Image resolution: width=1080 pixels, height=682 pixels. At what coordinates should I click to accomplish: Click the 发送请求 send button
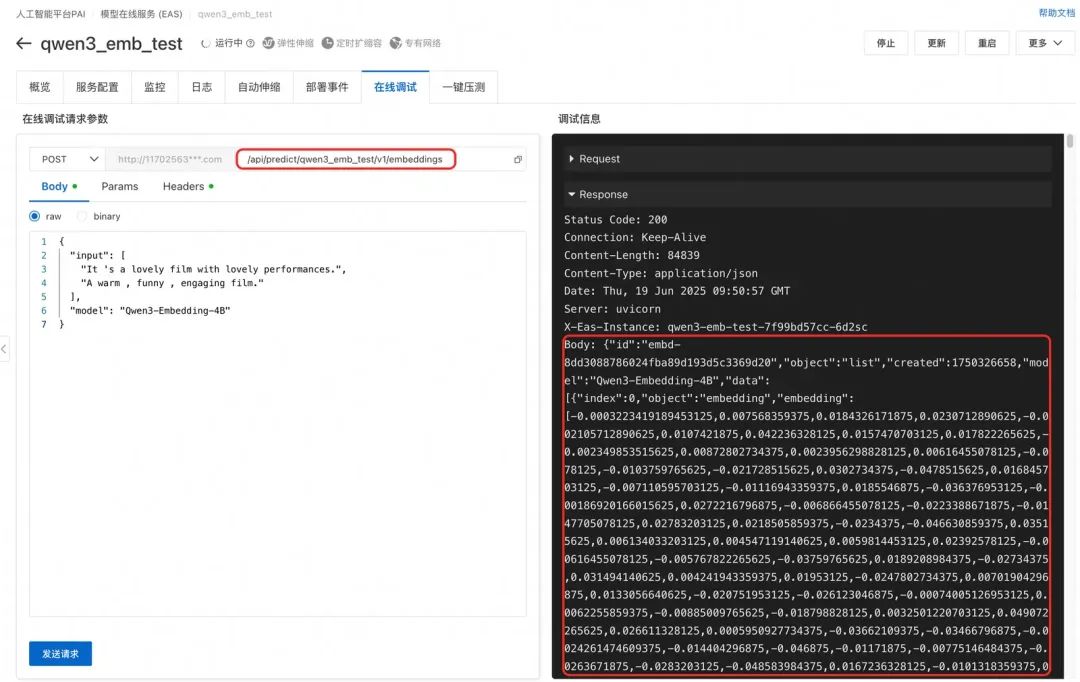(60, 651)
